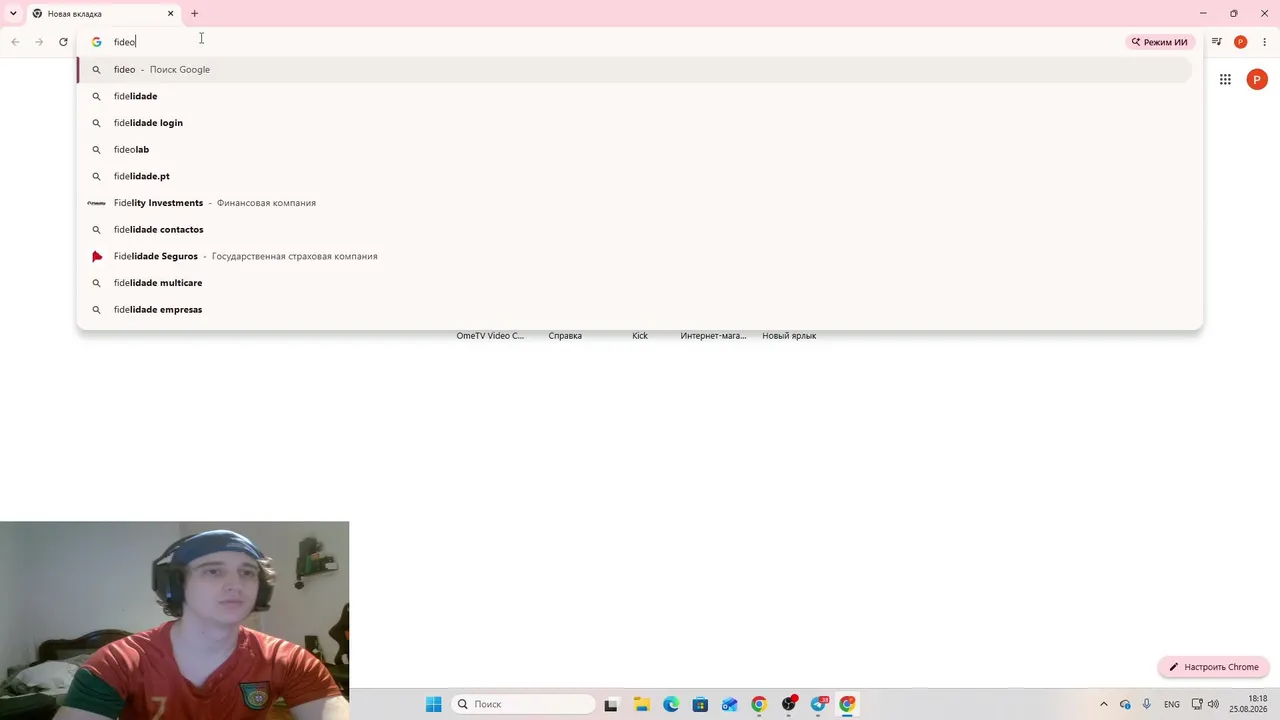Open the media controls icon in toolbar
1280x720 pixels.
[1217, 42]
